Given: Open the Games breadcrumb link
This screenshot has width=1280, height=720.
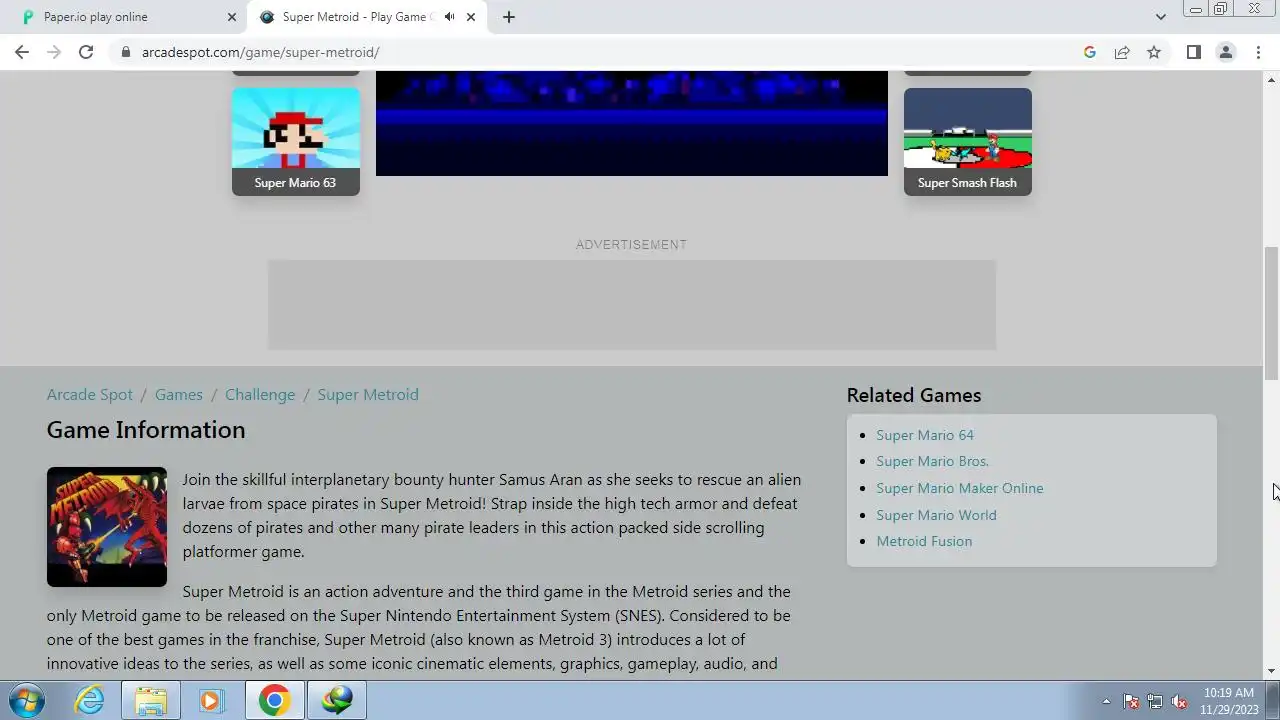Looking at the screenshot, I should tap(179, 395).
